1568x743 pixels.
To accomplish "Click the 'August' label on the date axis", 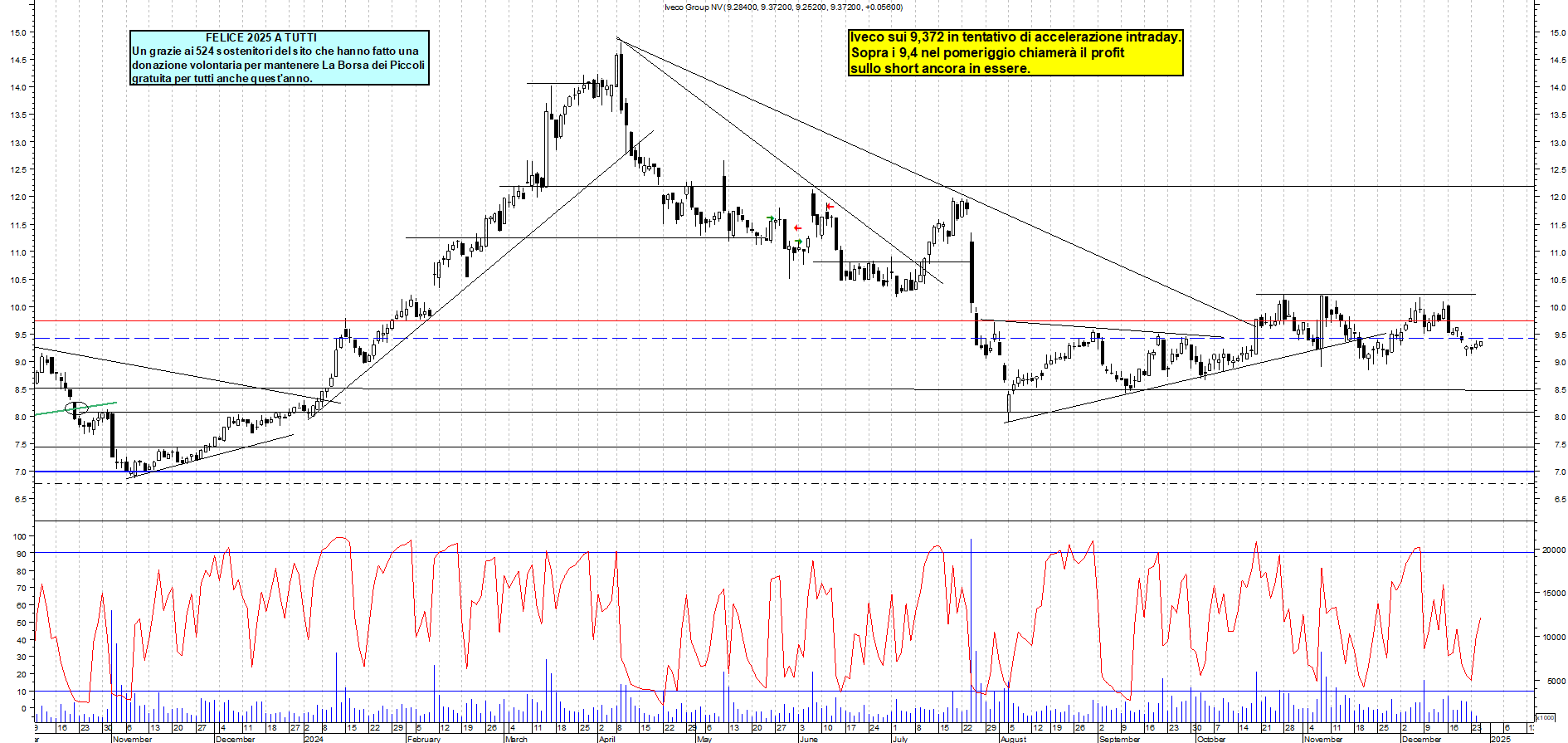I will coord(1013,739).
